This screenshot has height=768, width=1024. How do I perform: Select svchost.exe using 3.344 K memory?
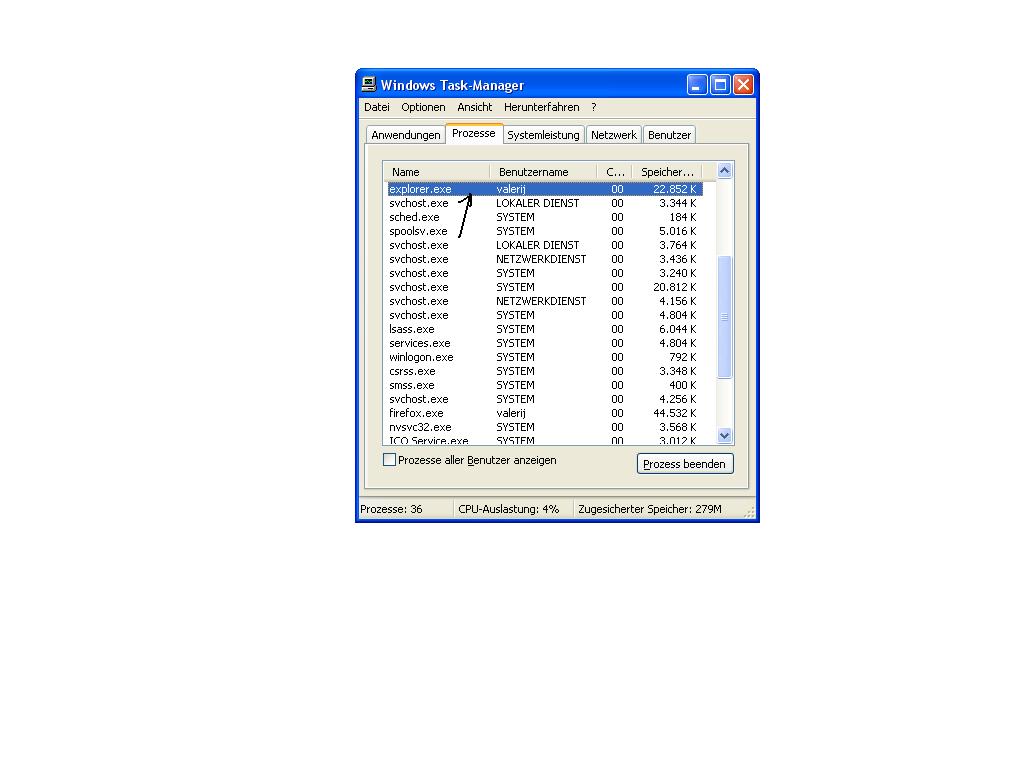point(545,203)
